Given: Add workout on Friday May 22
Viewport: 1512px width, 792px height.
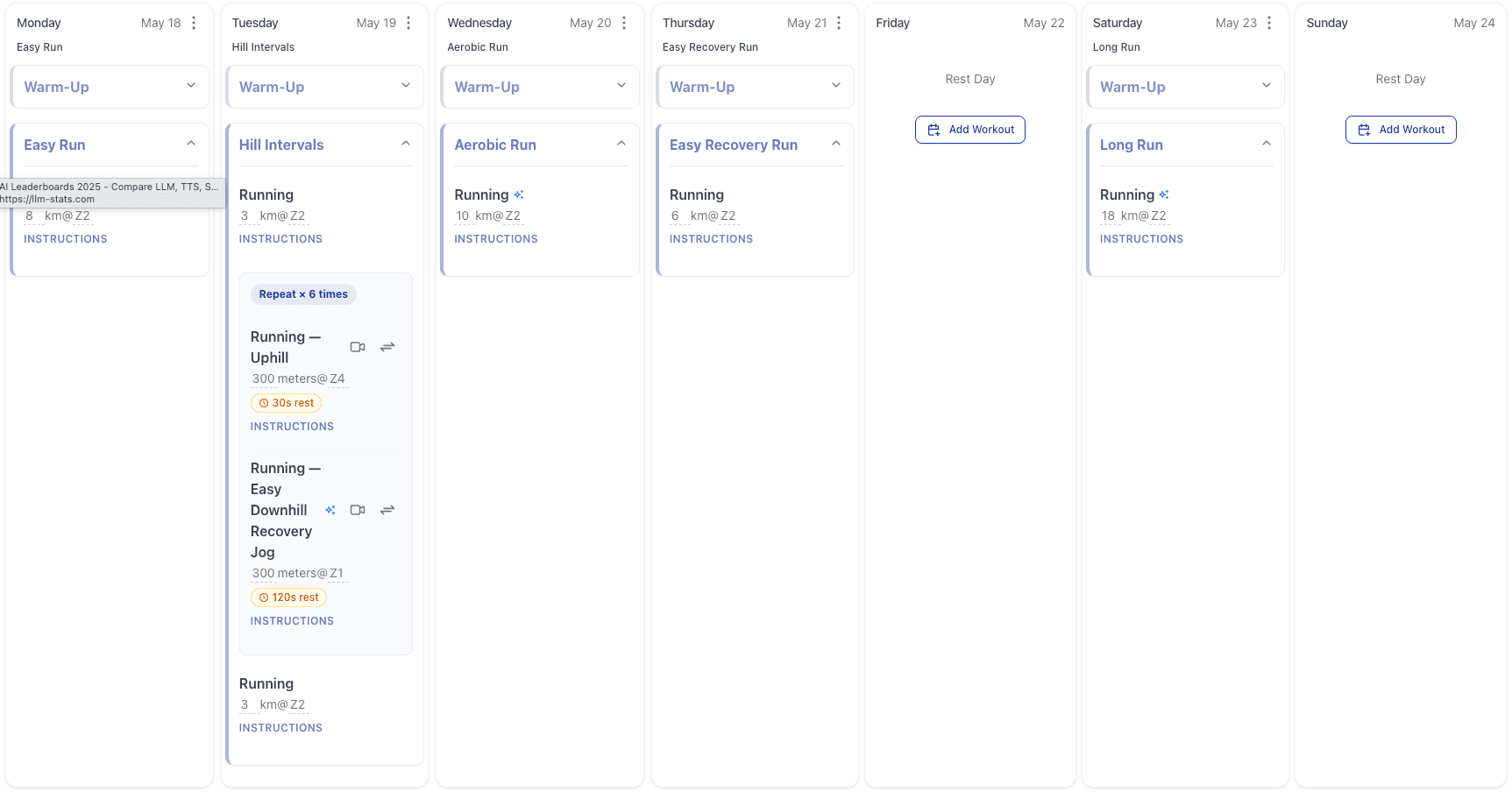Looking at the screenshot, I should pos(970,130).
